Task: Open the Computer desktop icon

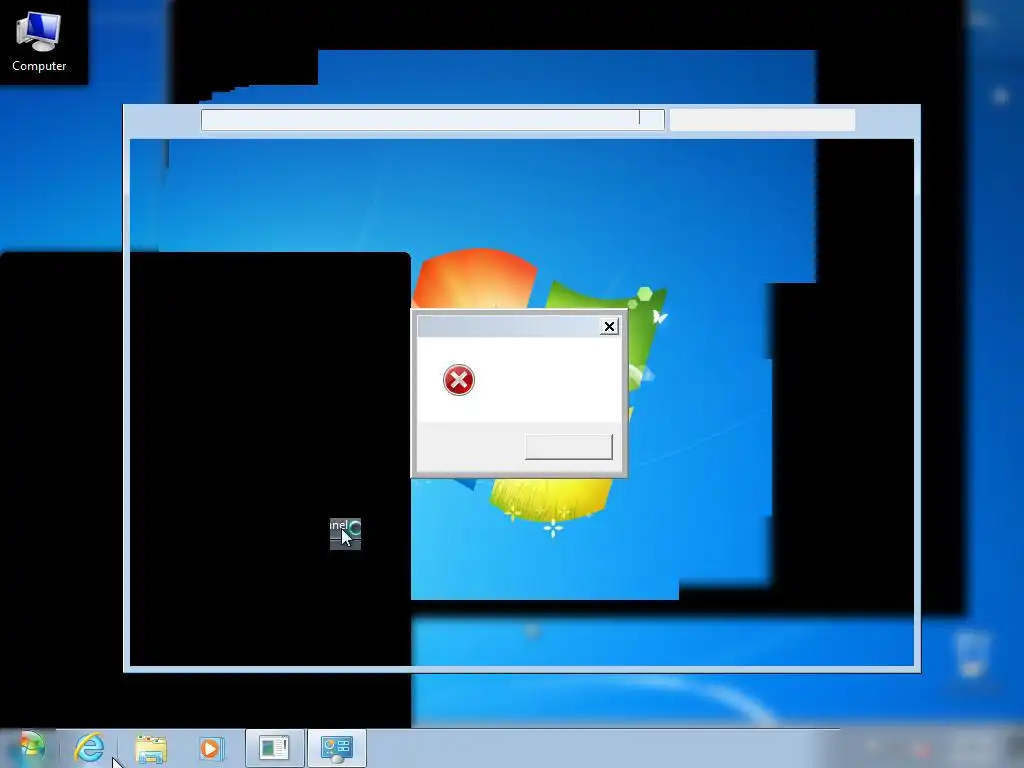Action: [39, 40]
